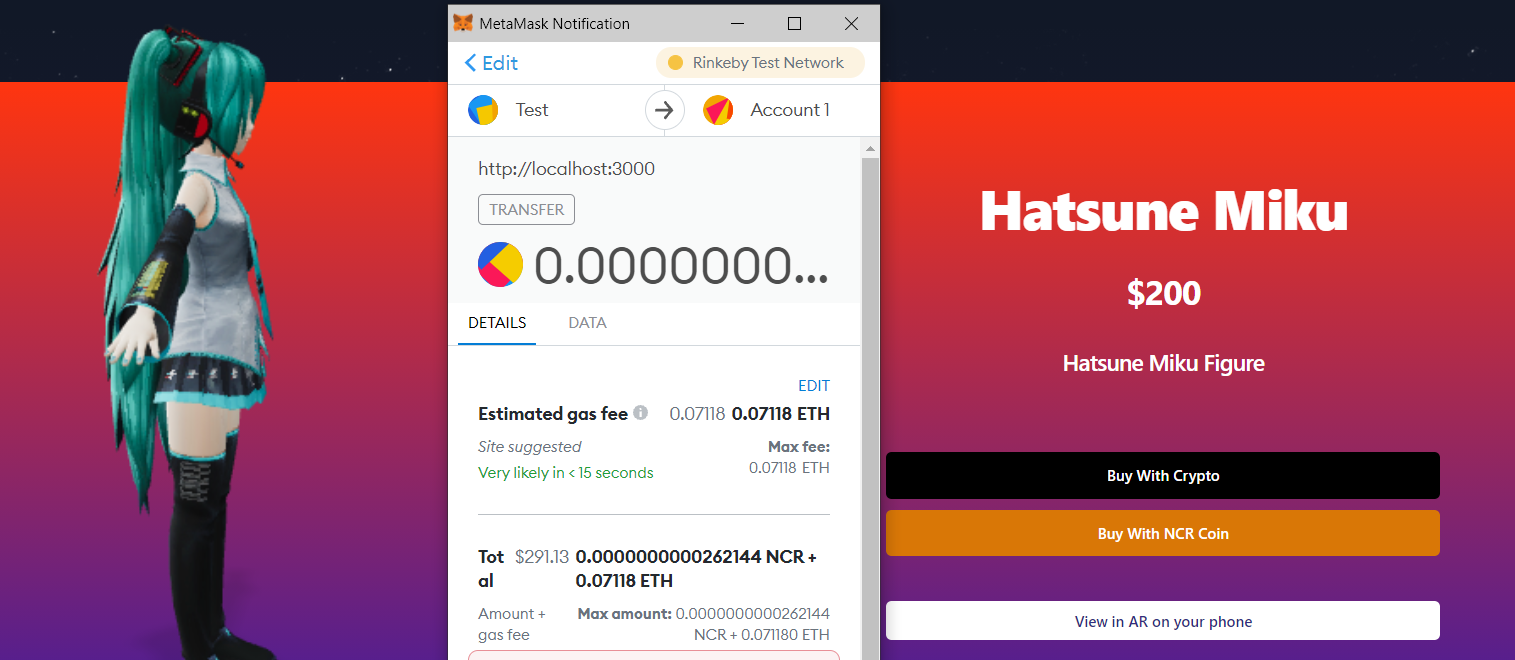Click the MetaMask fox icon in title bar
1515x660 pixels.
pyautogui.click(x=463, y=23)
